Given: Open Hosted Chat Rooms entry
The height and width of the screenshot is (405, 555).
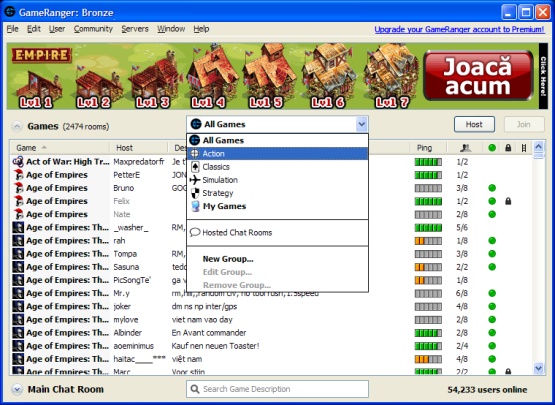Looking at the screenshot, I should pyautogui.click(x=277, y=233).
